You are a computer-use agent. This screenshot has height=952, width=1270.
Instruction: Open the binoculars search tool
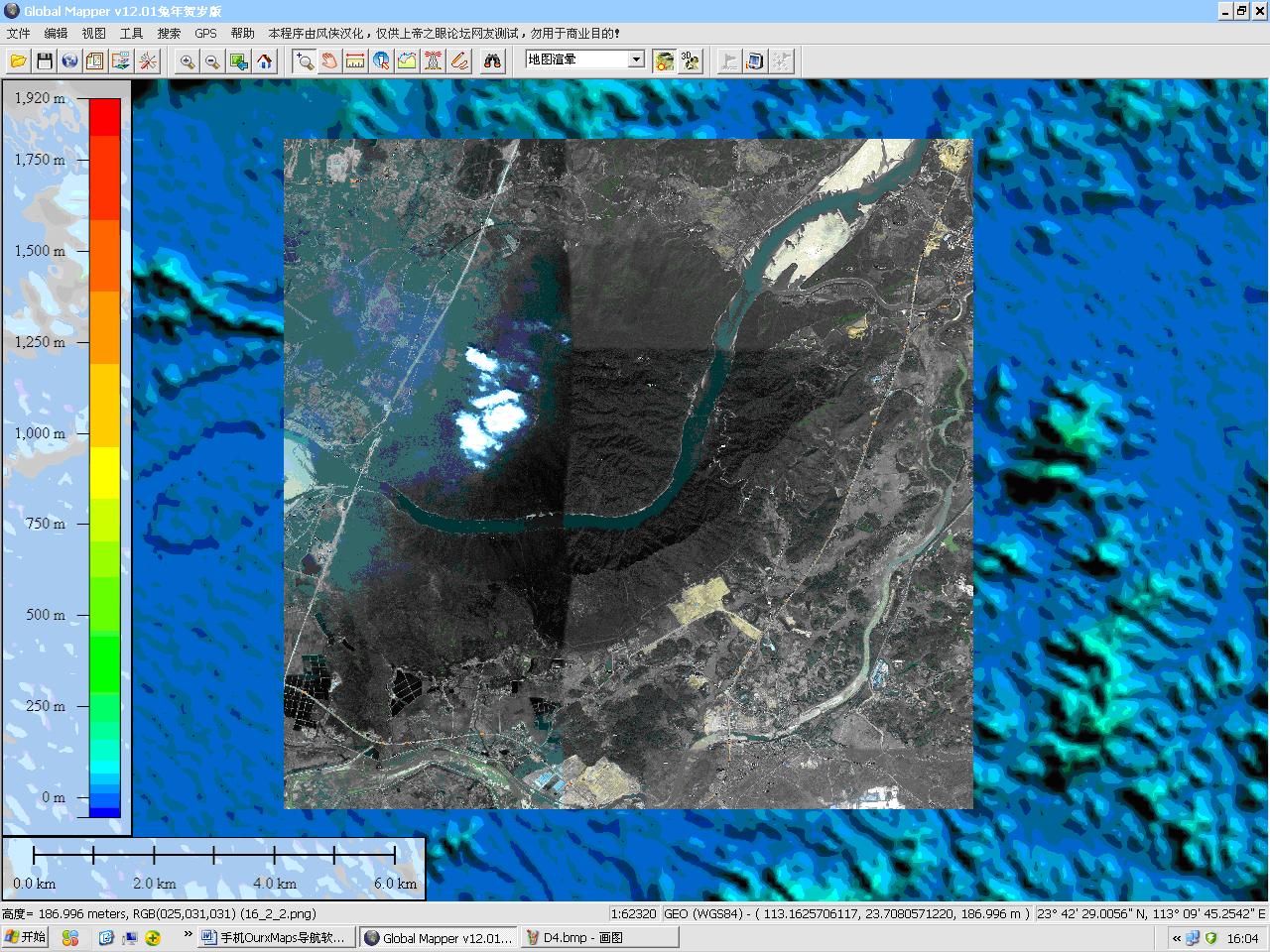pos(492,61)
